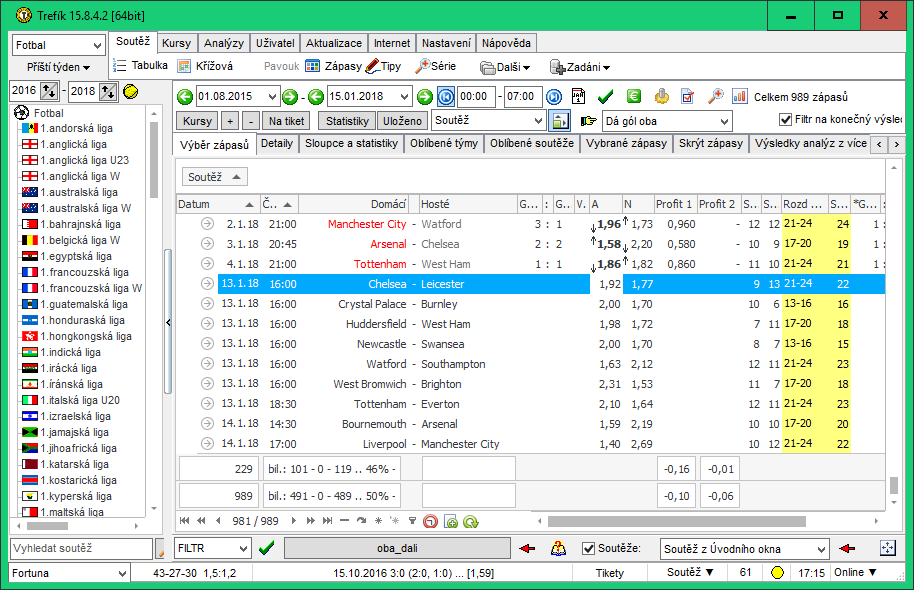This screenshot has height=590, width=914.
Task: Open the bar chart icon beside Celkem
Action: (740, 96)
